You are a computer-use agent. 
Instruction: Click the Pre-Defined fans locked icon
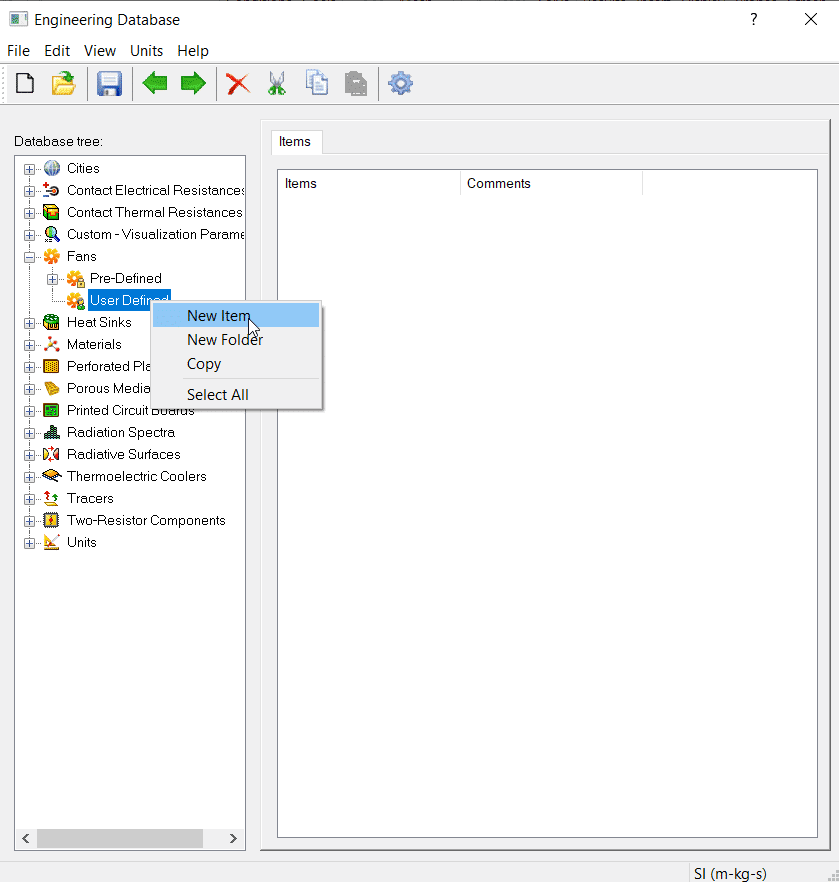[75, 278]
